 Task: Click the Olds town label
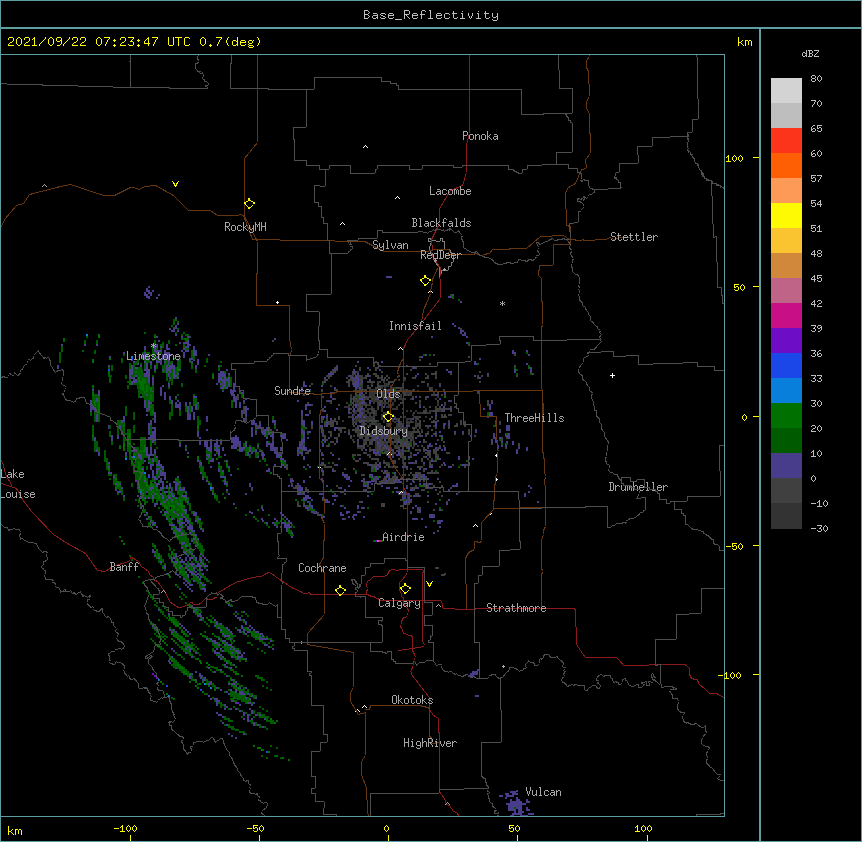tap(388, 394)
